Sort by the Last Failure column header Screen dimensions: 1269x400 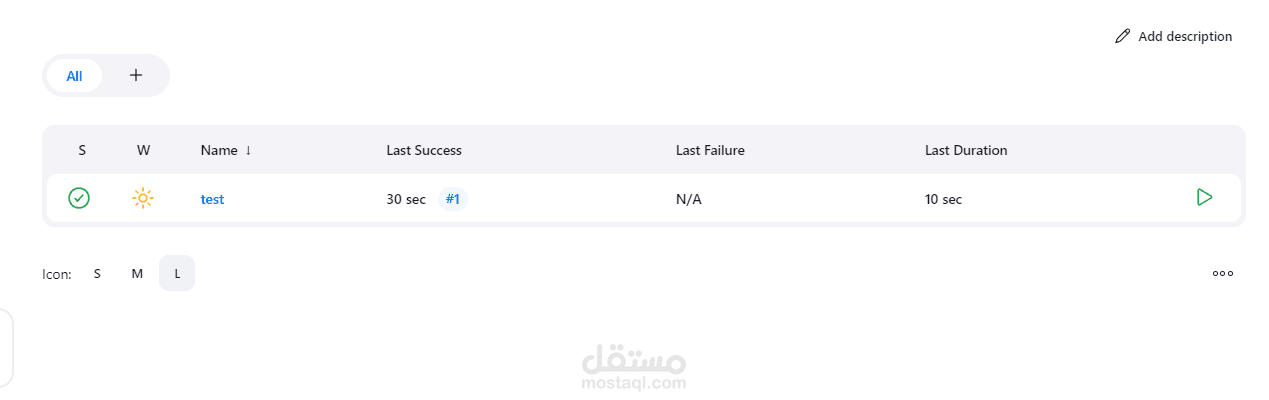click(x=710, y=150)
